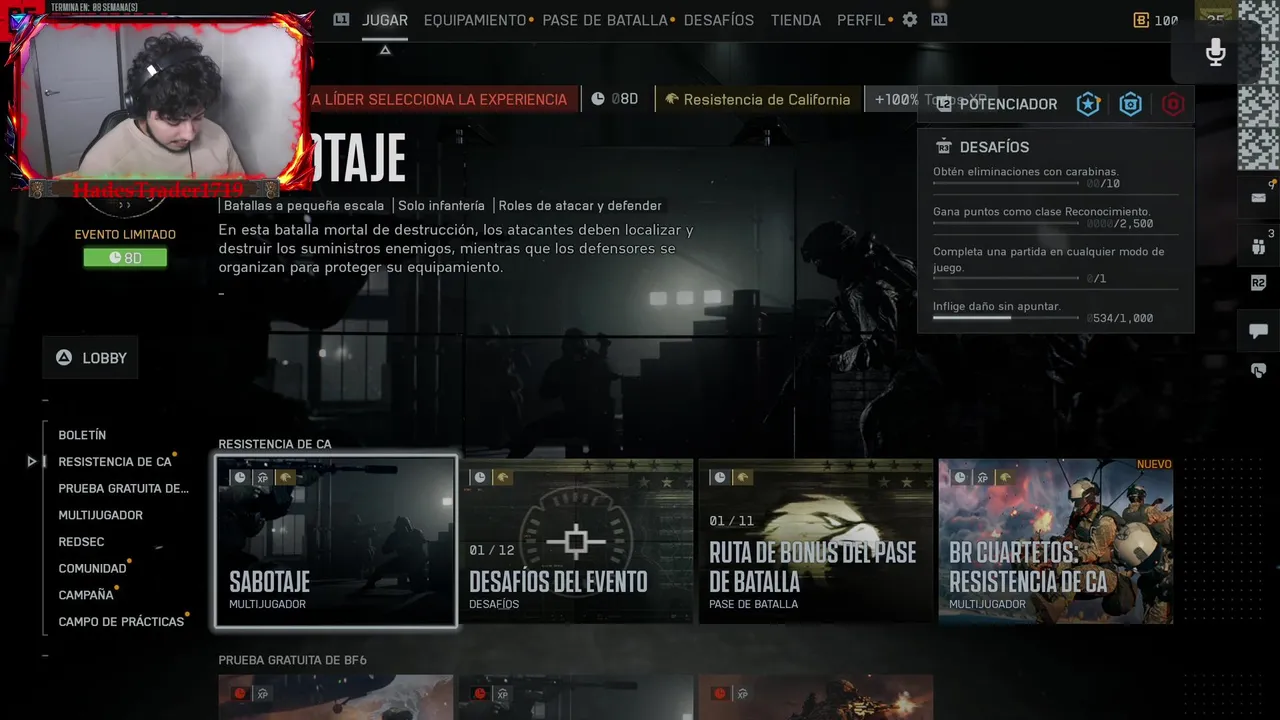Select CAMPAÑA in the left sidebar
This screenshot has width=1280, height=720.
click(86, 595)
